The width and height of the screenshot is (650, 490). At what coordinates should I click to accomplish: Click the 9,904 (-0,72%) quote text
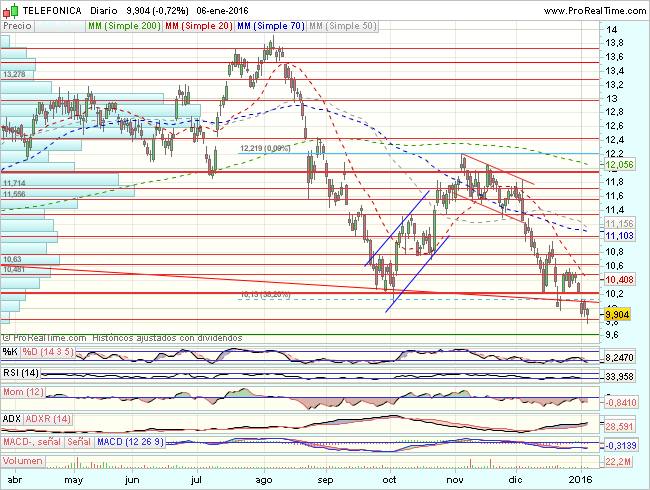(x=157, y=11)
